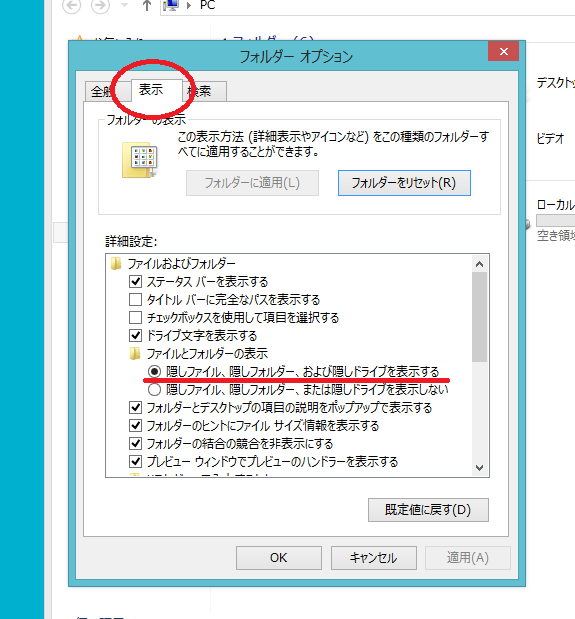Uncheck プレビューのハンドラーを表示する checkbox
Viewport: 575px width, 619px height.
point(135,461)
